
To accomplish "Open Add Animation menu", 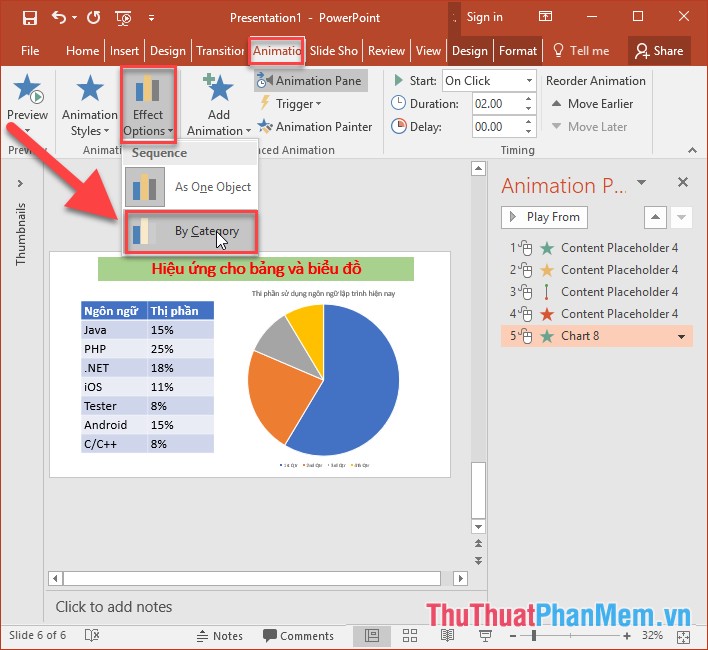I will [219, 105].
